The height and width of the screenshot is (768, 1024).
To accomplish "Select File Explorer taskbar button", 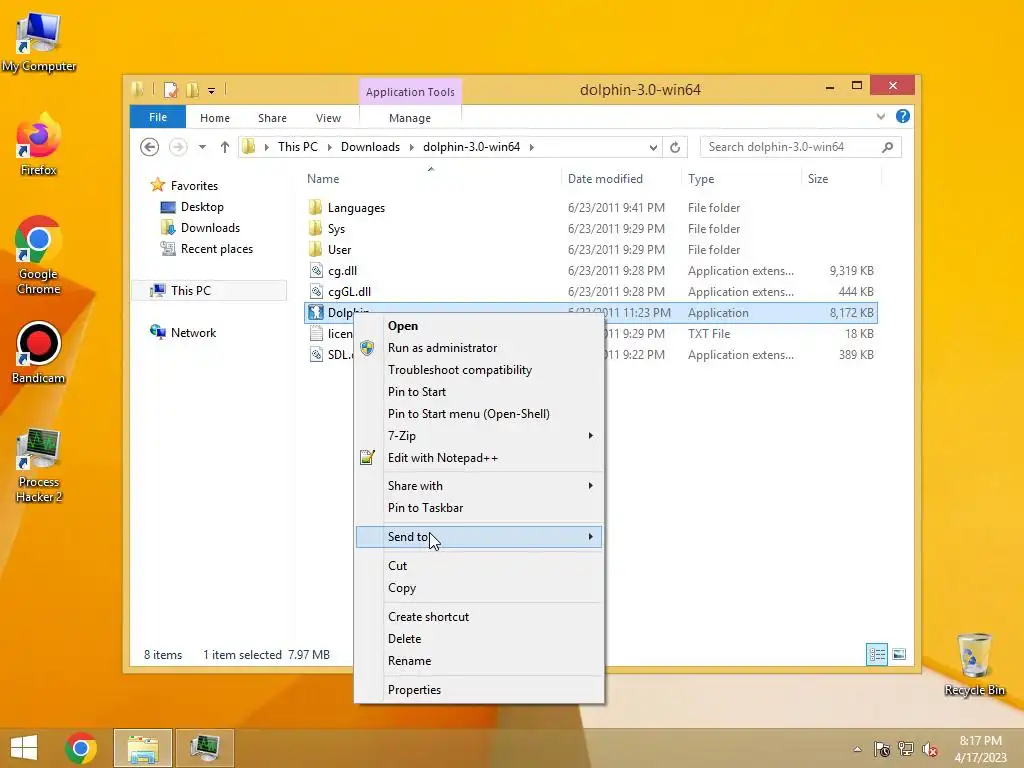I will [x=143, y=748].
